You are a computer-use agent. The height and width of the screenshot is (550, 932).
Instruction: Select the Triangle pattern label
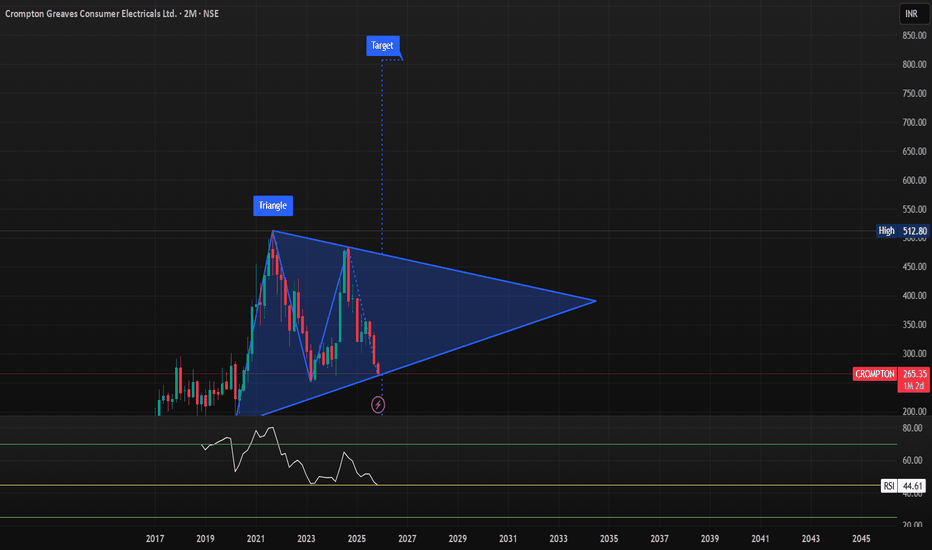[273, 206]
